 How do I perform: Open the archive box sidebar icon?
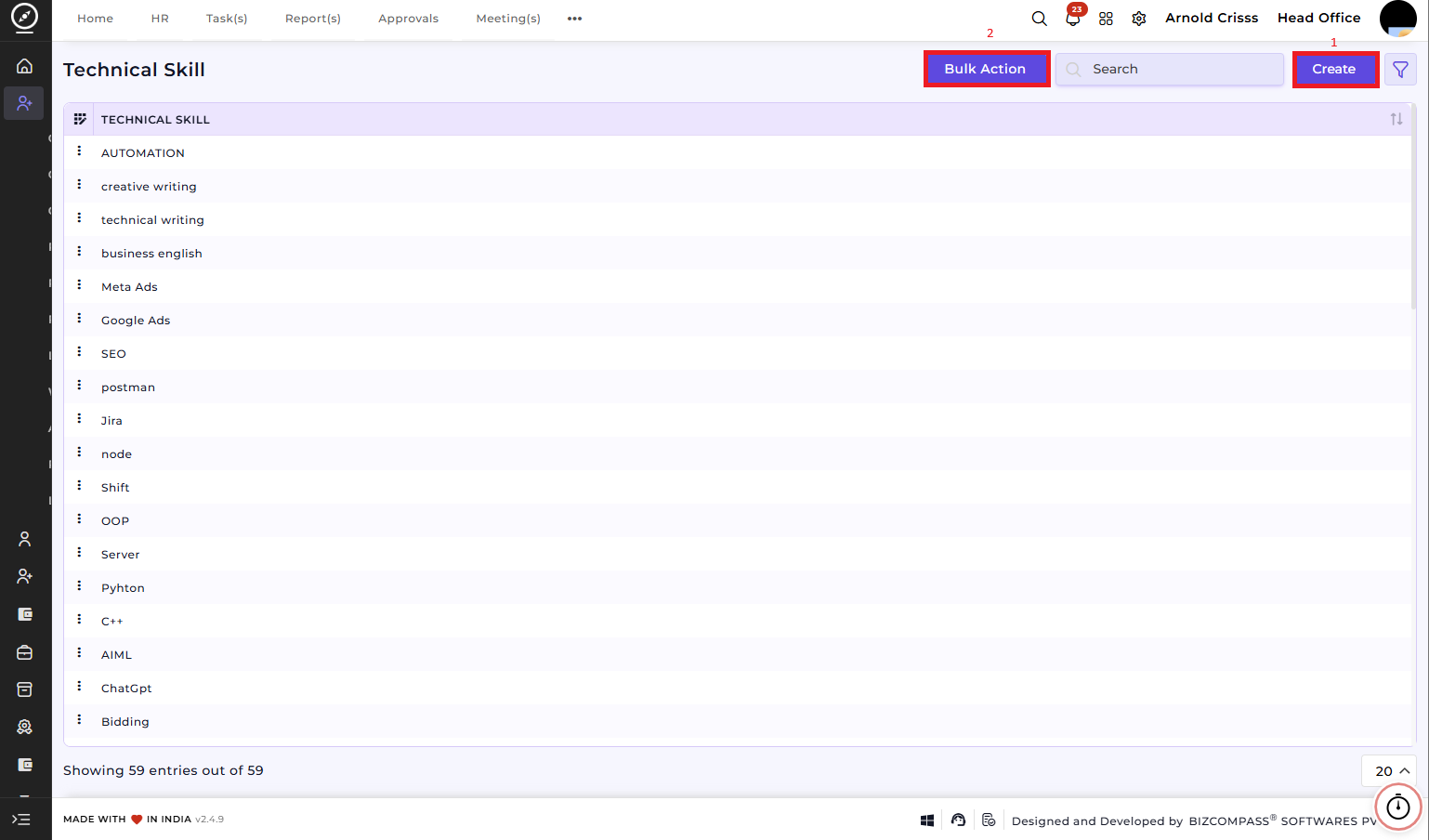pos(25,689)
